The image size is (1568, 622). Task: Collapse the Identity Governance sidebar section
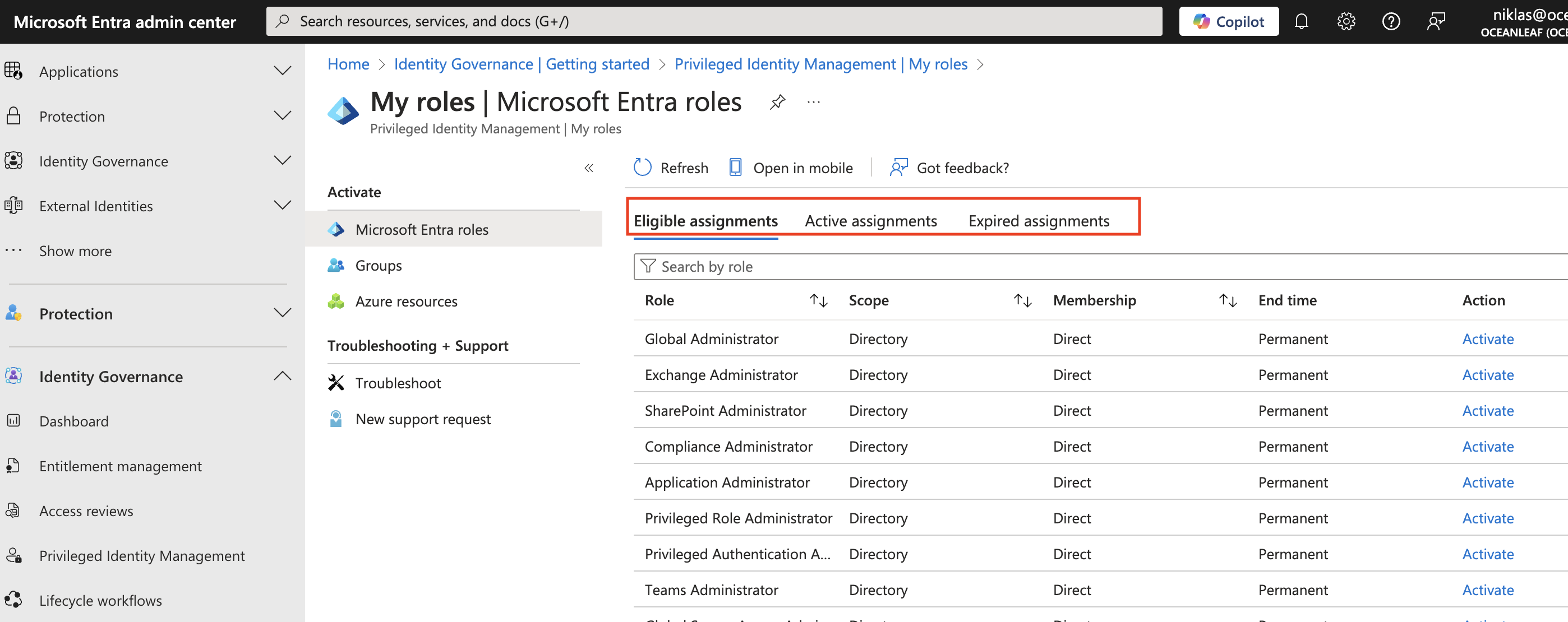pyautogui.click(x=282, y=376)
